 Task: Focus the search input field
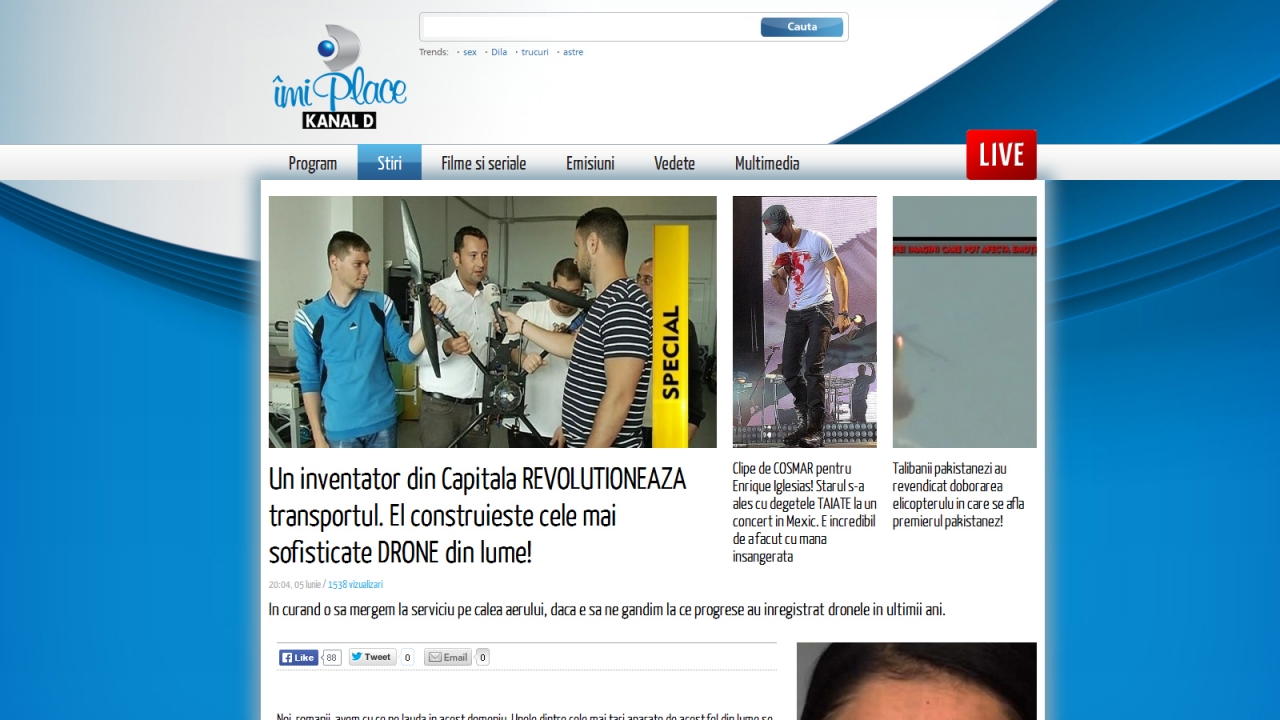point(590,27)
